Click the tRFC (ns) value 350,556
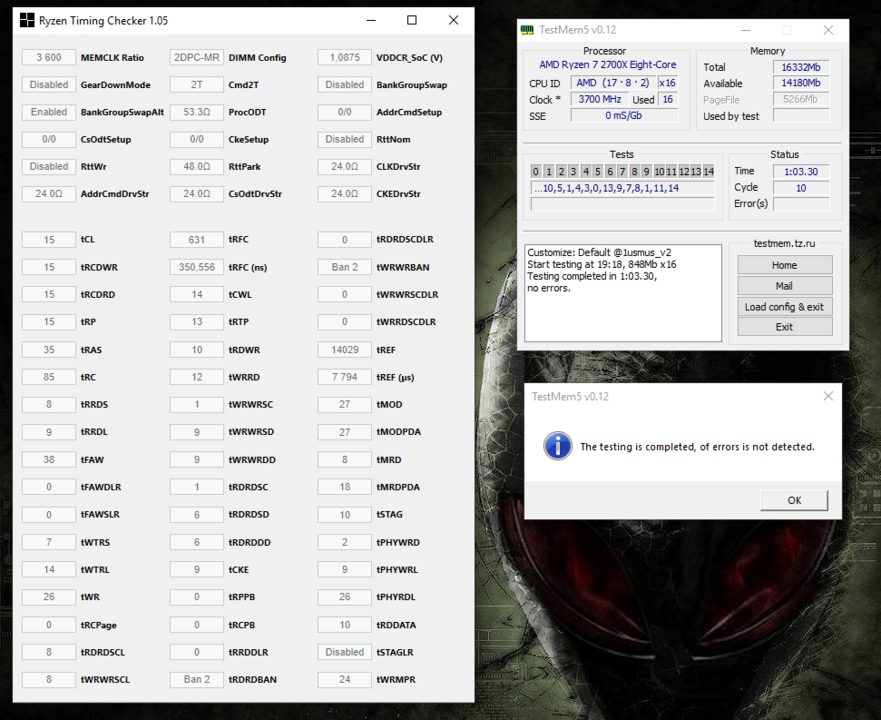 pyautogui.click(x=197, y=267)
